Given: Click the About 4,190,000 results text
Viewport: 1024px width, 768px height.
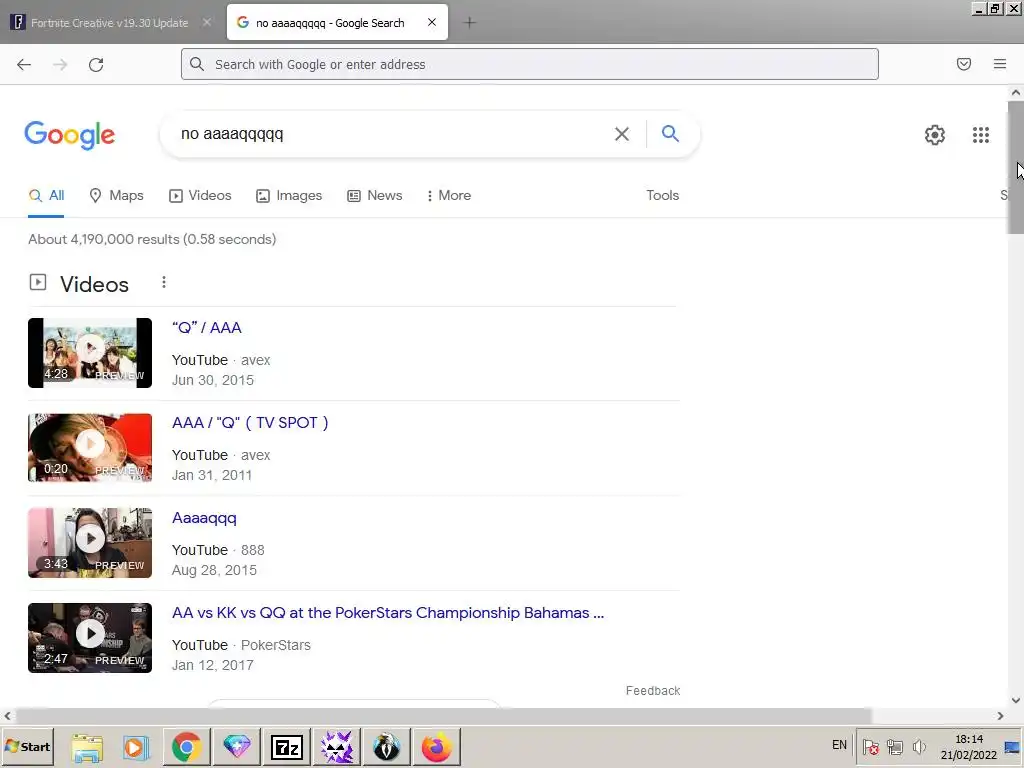Looking at the screenshot, I should (x=152, y=239).
